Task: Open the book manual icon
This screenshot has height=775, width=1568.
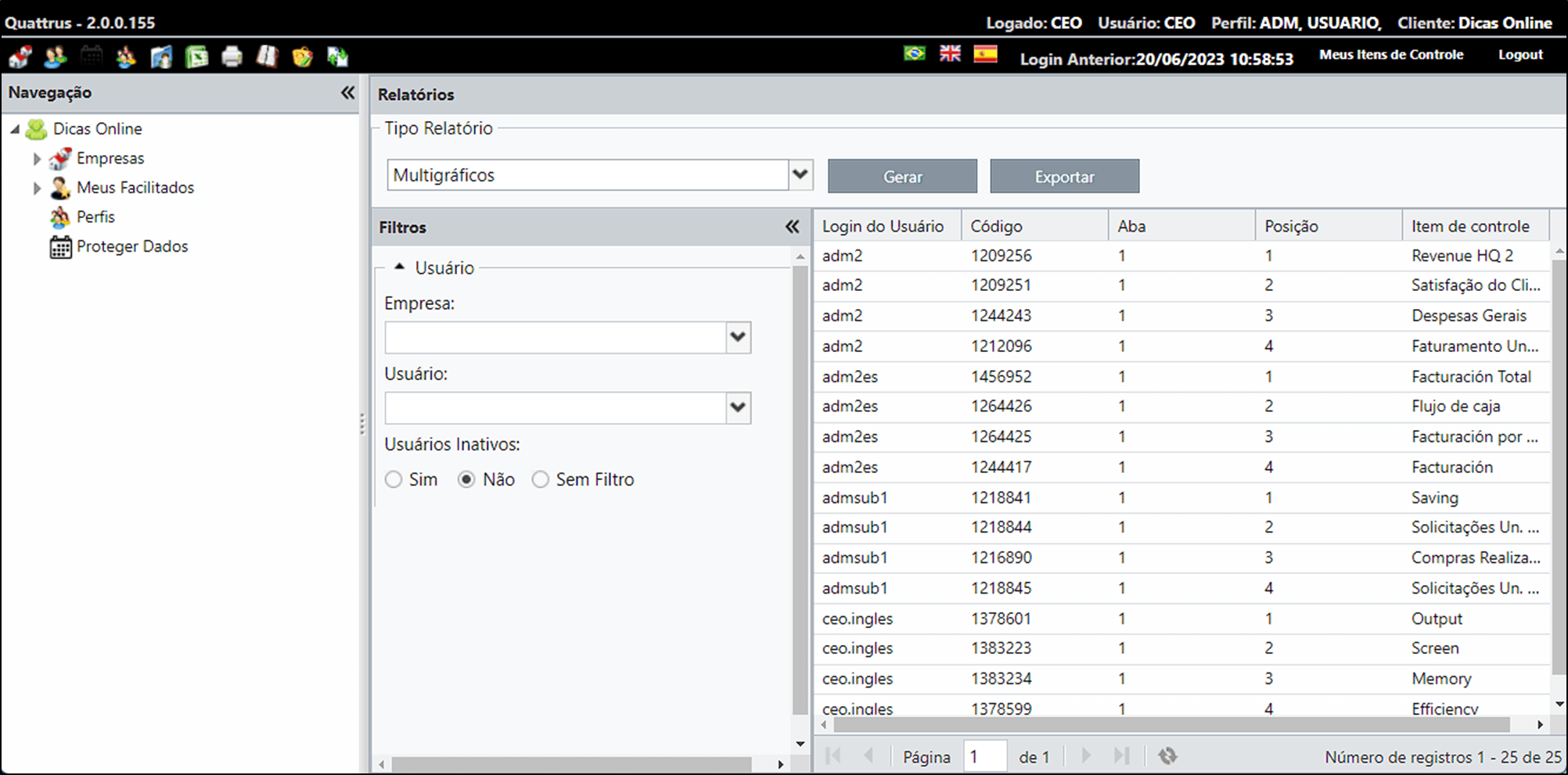Action: pyautogui.click(x=268, y=56)
